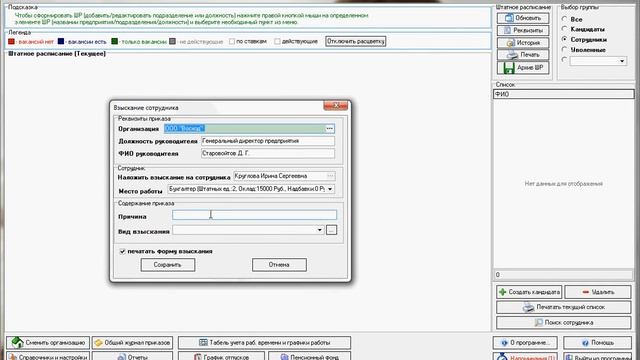The width and height of the screenshot is (640, 360).
Task: Click the ФИО column header
Action: coord(564,94)
